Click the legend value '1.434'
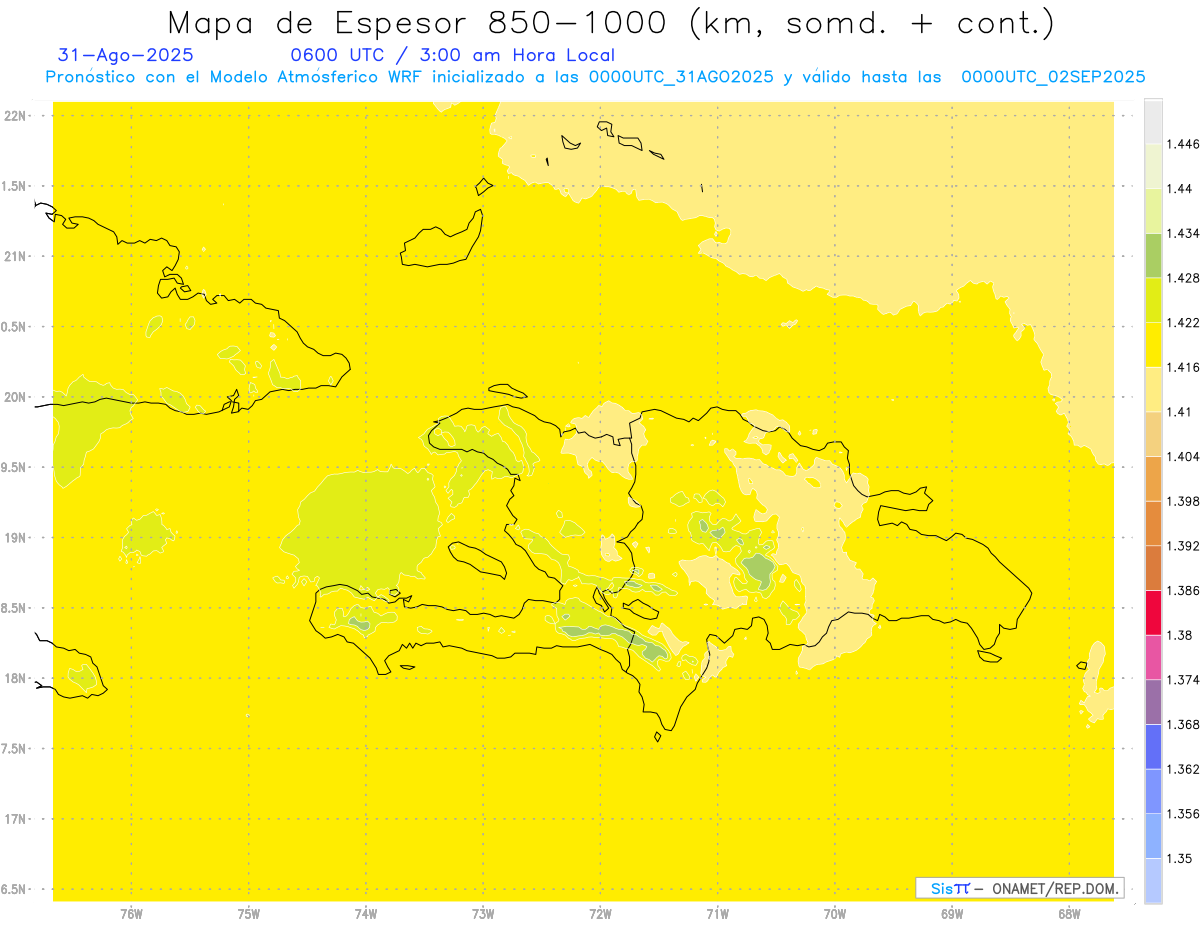 [x=1183, y=233]
